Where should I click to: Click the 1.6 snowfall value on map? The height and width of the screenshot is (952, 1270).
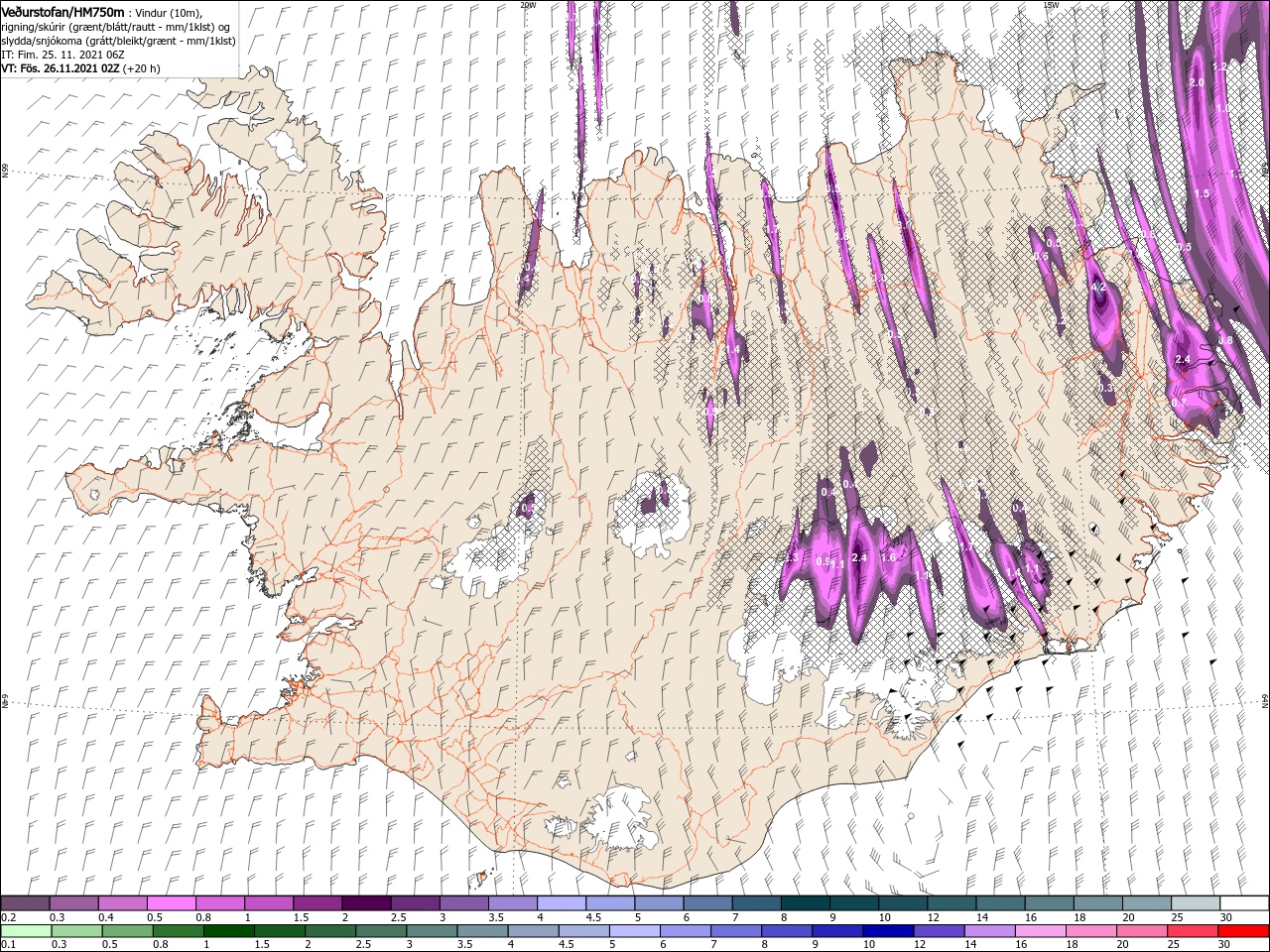tap(888, 557)
